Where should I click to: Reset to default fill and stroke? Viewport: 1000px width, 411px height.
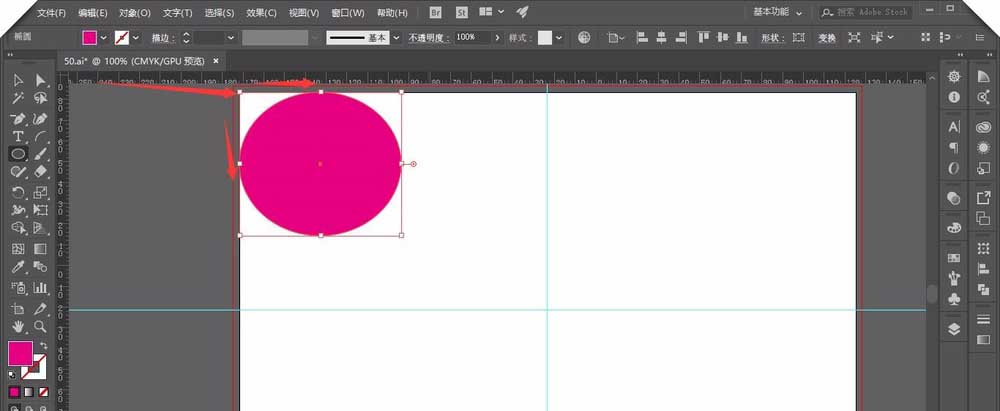click(x=12, y=374)
